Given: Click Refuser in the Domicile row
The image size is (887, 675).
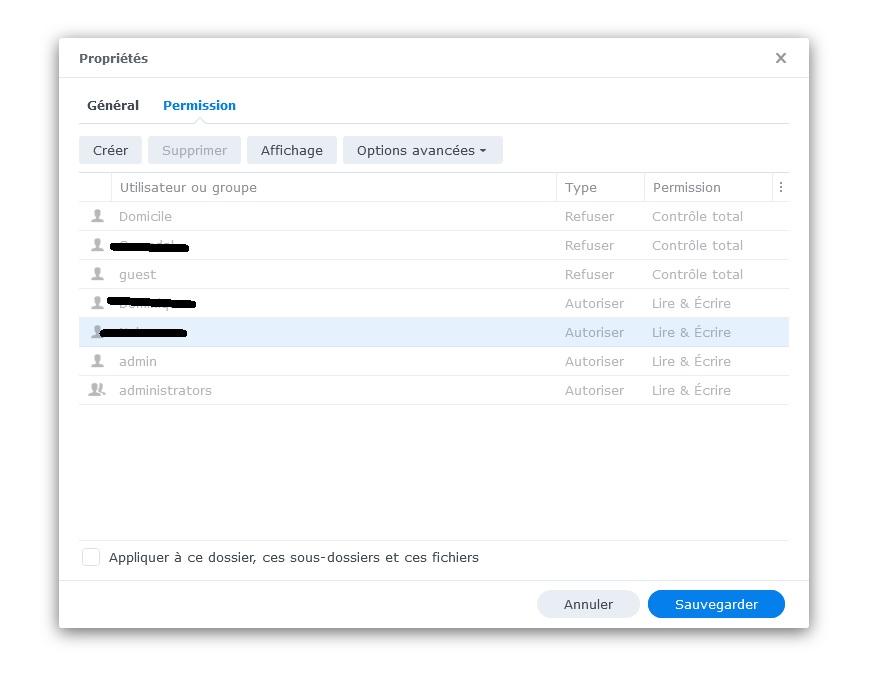Looking at the screenshot, I should 589,216.
